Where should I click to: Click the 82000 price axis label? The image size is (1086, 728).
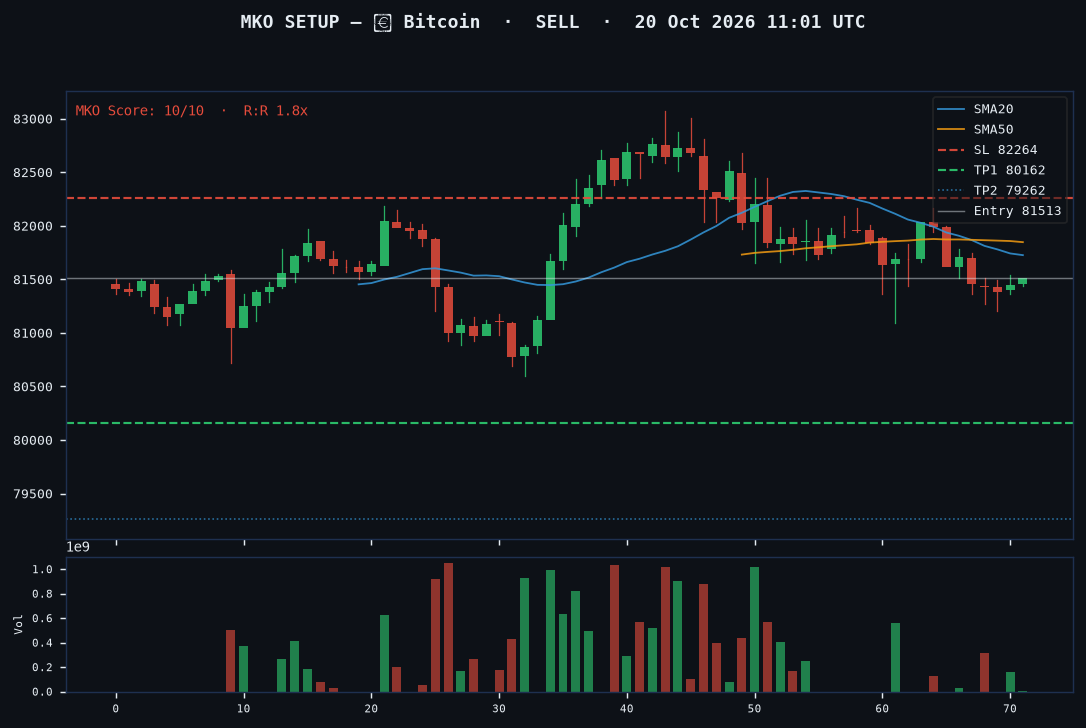click(33, 227)
